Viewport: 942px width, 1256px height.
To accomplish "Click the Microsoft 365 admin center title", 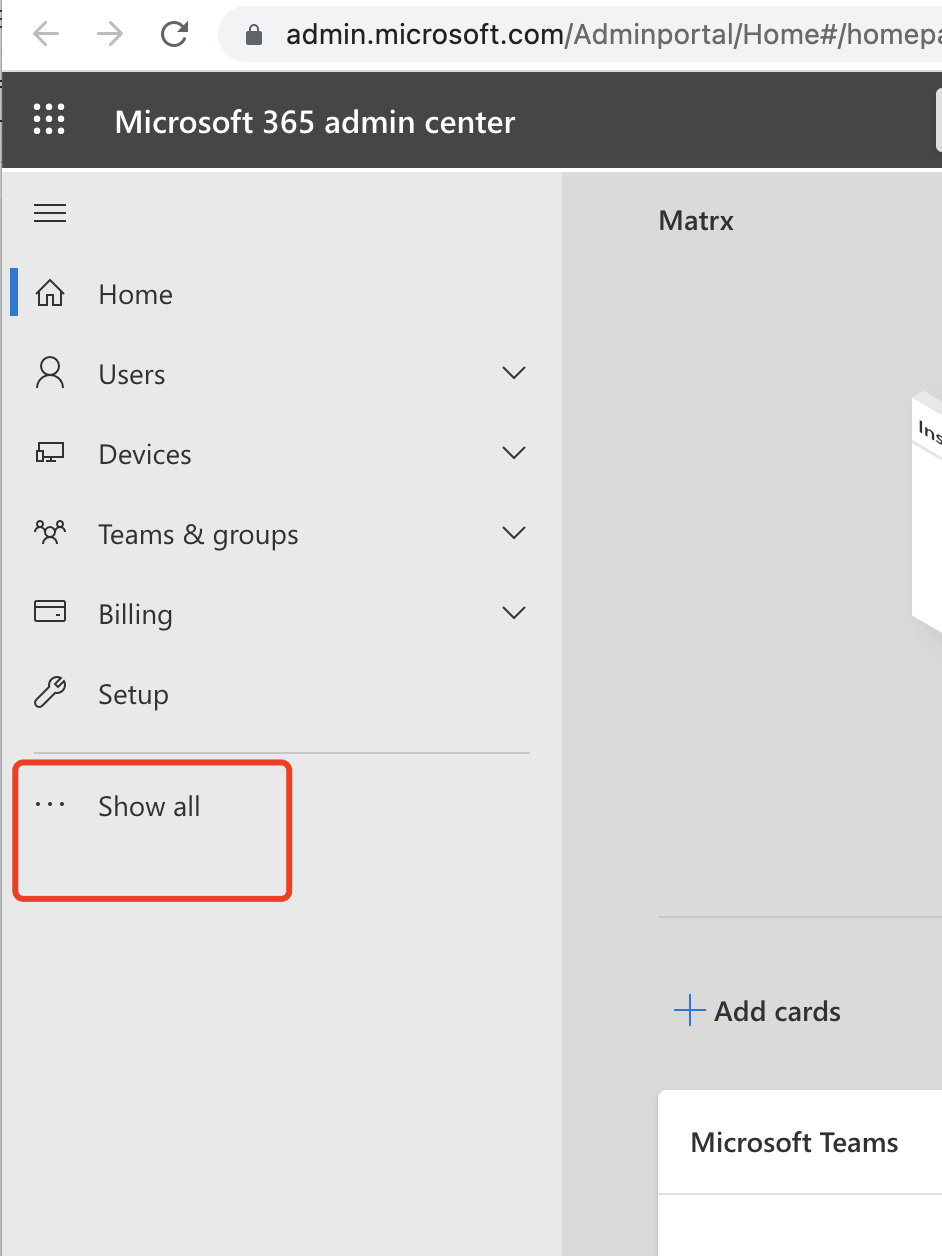I will coord(315,122).
